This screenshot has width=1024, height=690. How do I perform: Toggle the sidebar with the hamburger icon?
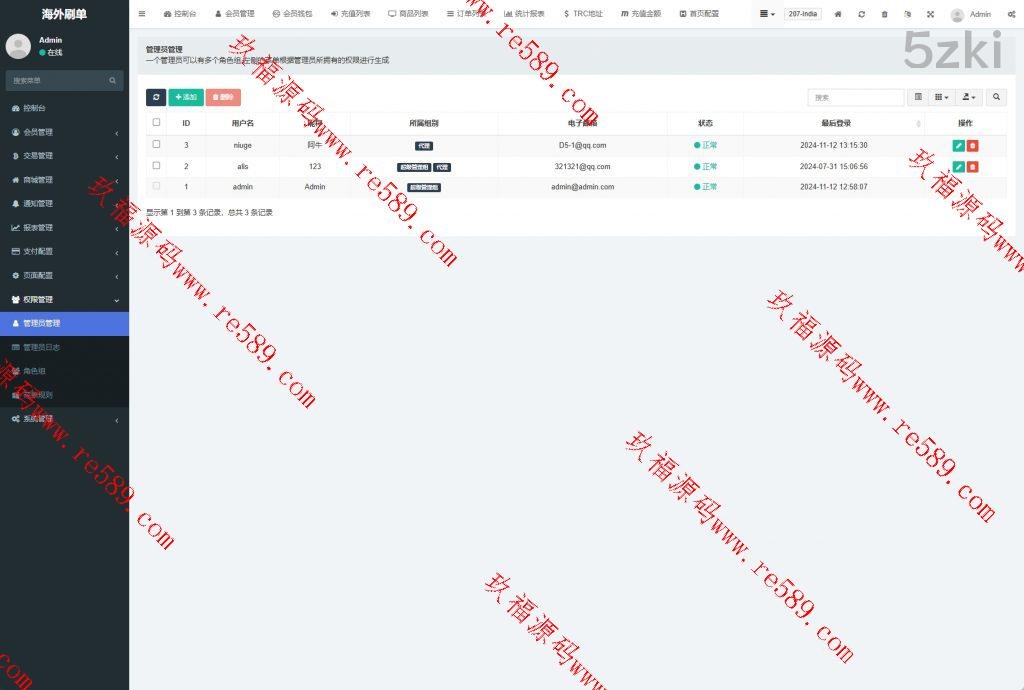click(x=142, y=14)
